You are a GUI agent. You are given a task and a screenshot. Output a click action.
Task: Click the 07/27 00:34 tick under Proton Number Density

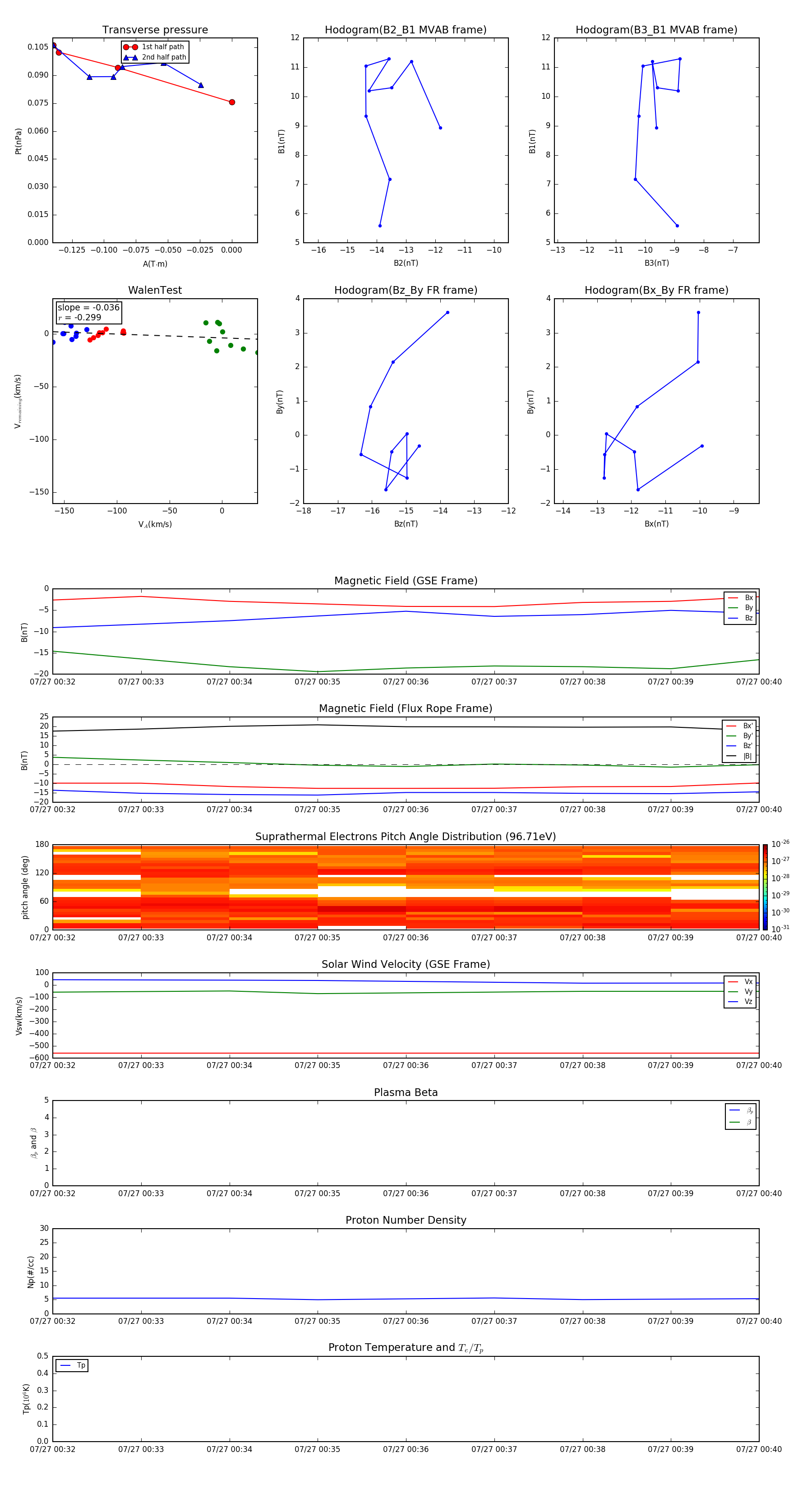coord(230,1321)
